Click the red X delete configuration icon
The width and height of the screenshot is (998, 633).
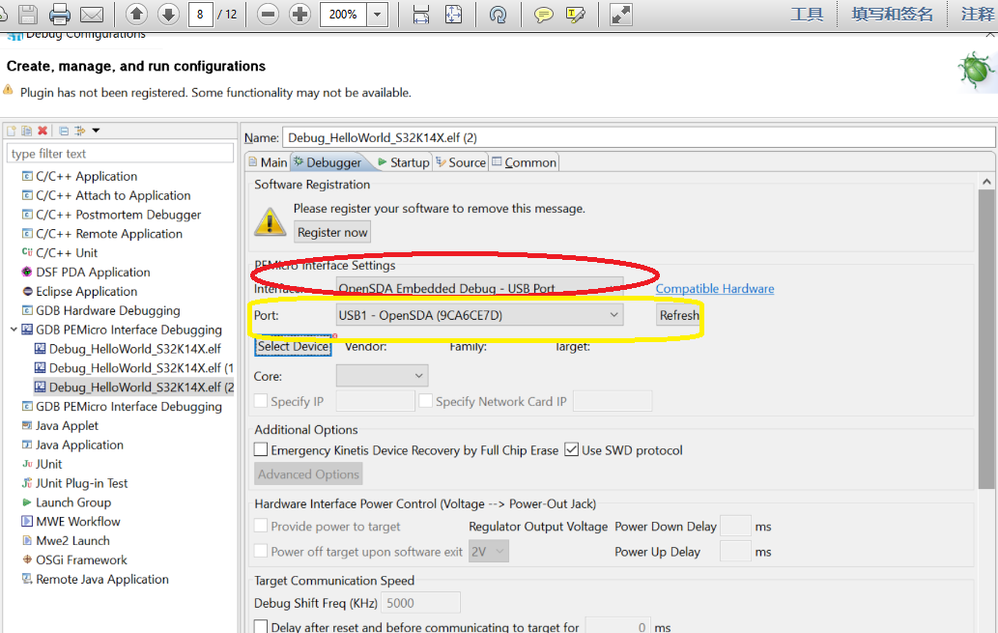[43, 130]
